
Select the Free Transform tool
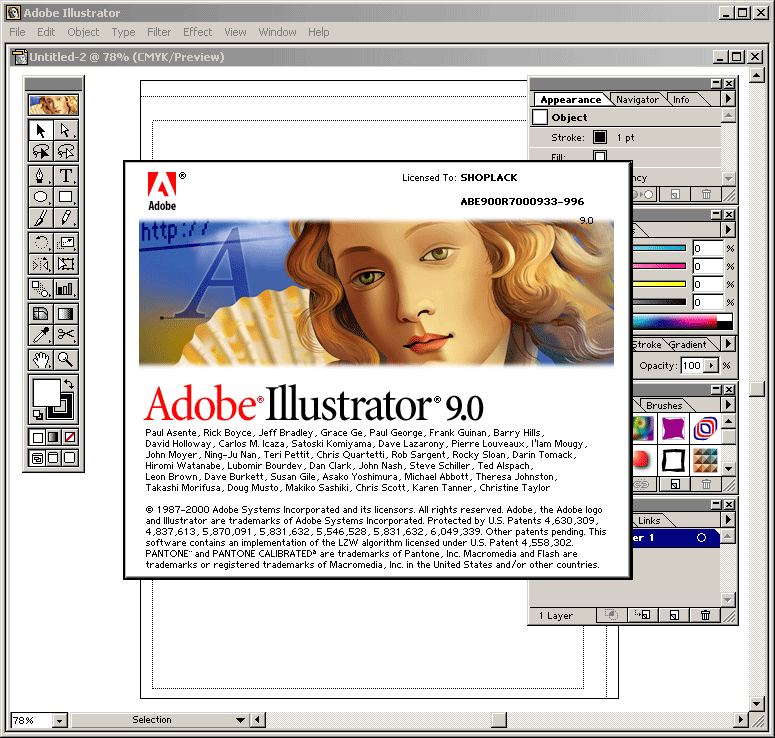[x=65, y=264]
